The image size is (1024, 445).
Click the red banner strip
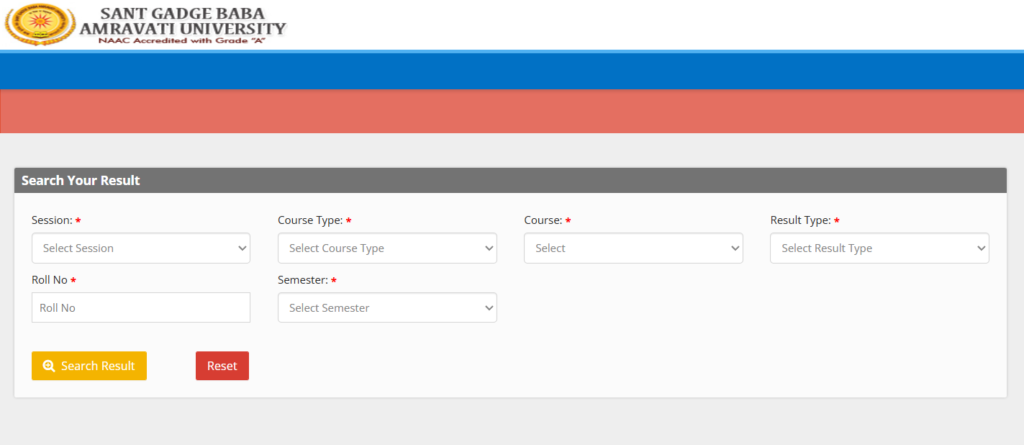(512, 111)
